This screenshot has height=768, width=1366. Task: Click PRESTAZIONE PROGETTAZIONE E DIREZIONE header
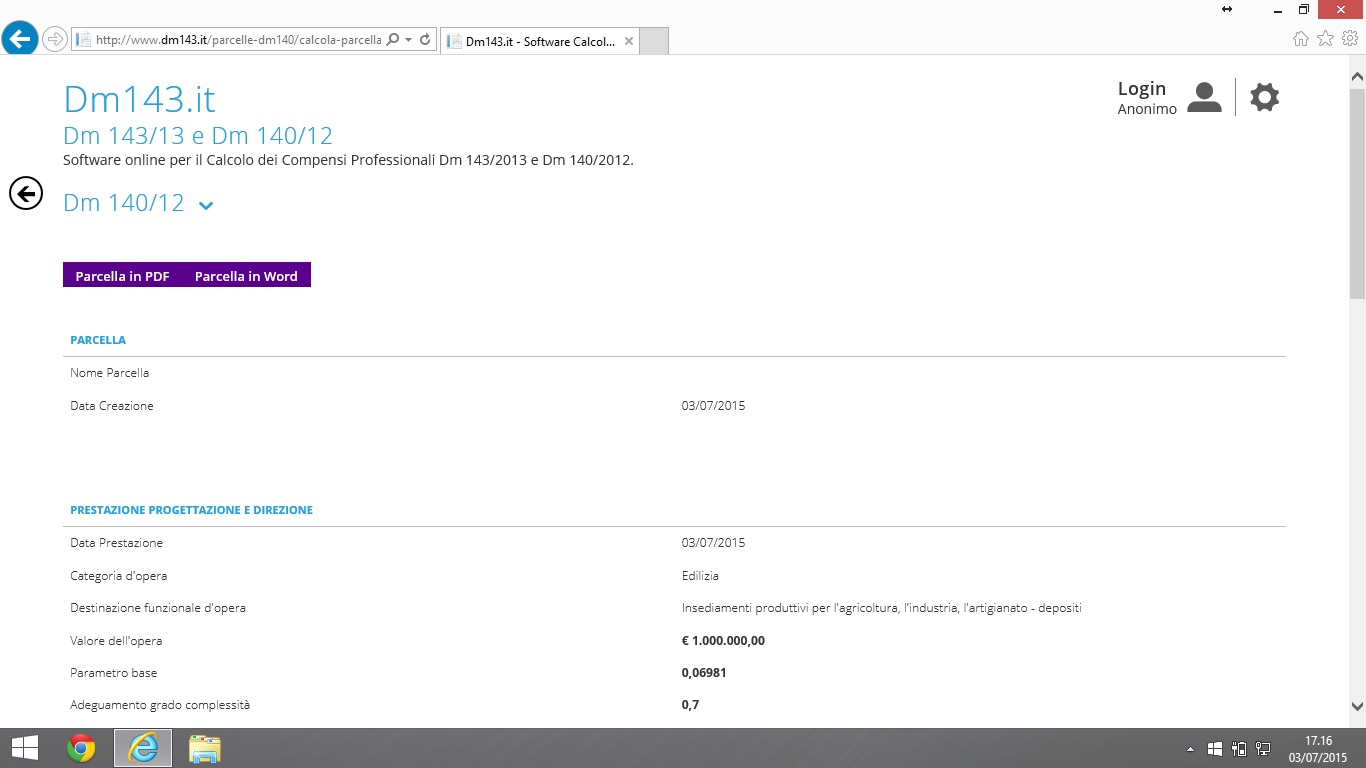click(191, 510)
